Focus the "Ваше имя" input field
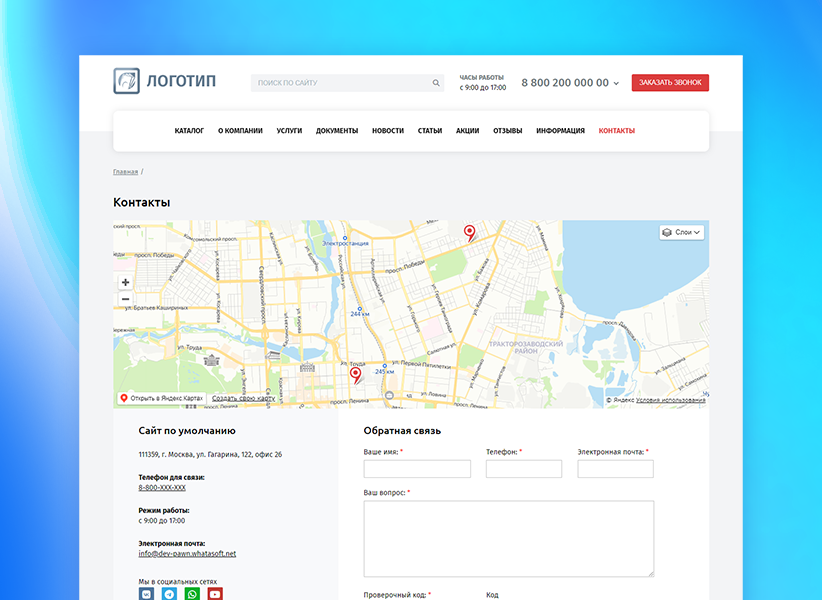The height and width of the screenshot is (600, 822). click(x=417, y=469)
